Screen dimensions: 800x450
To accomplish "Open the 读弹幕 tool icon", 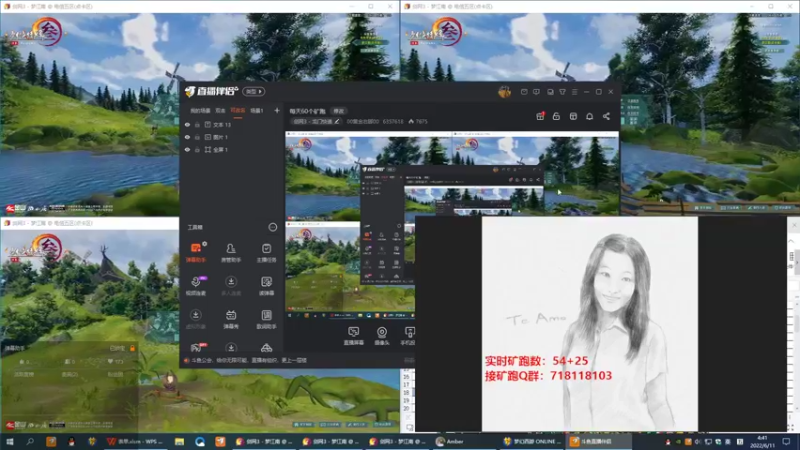I will pos(266,286).
